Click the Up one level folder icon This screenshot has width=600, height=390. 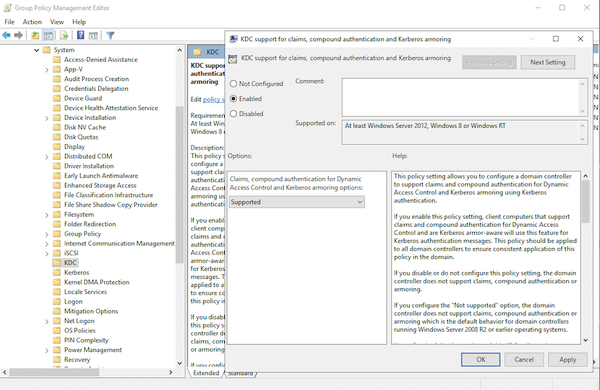point(35,36)
